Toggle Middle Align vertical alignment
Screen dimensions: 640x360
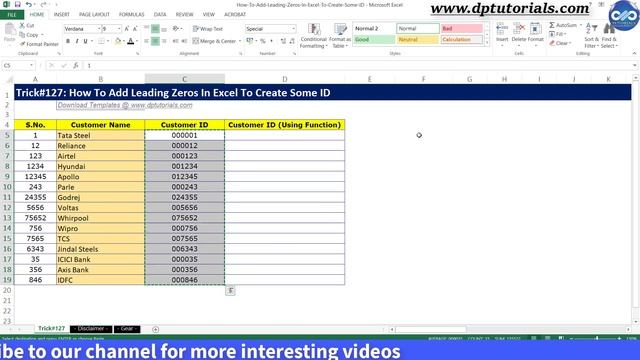[155, 29]
